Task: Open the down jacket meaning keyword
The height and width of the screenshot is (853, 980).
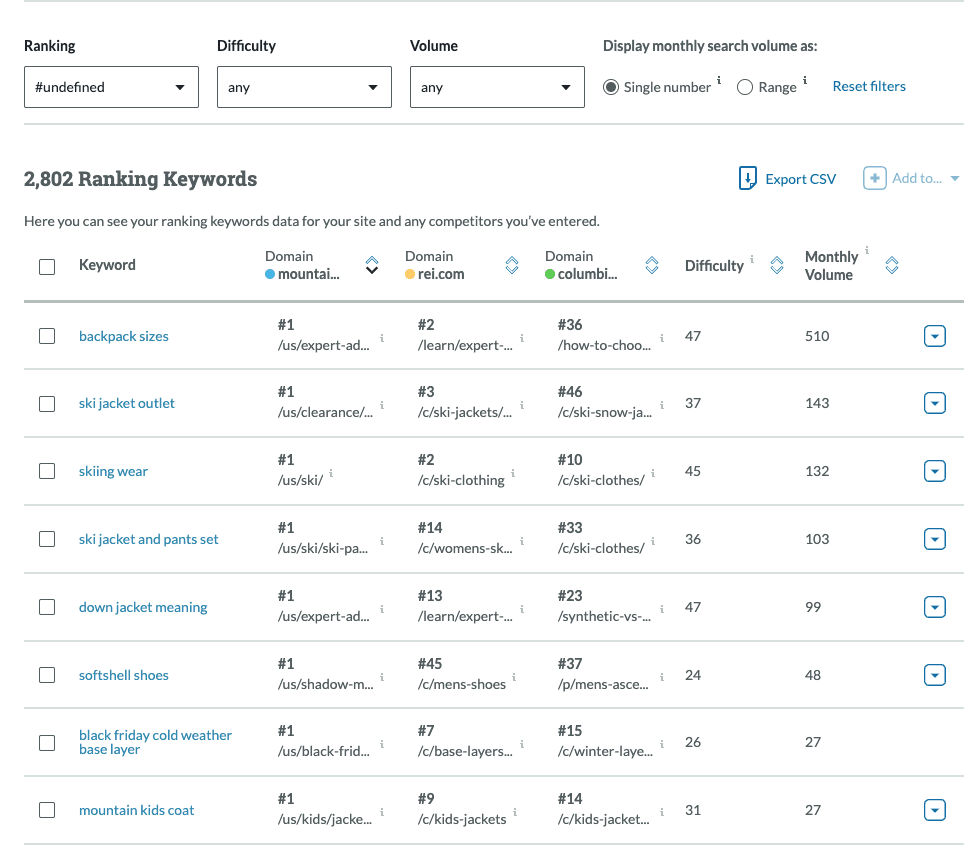Action: [143, 608]
